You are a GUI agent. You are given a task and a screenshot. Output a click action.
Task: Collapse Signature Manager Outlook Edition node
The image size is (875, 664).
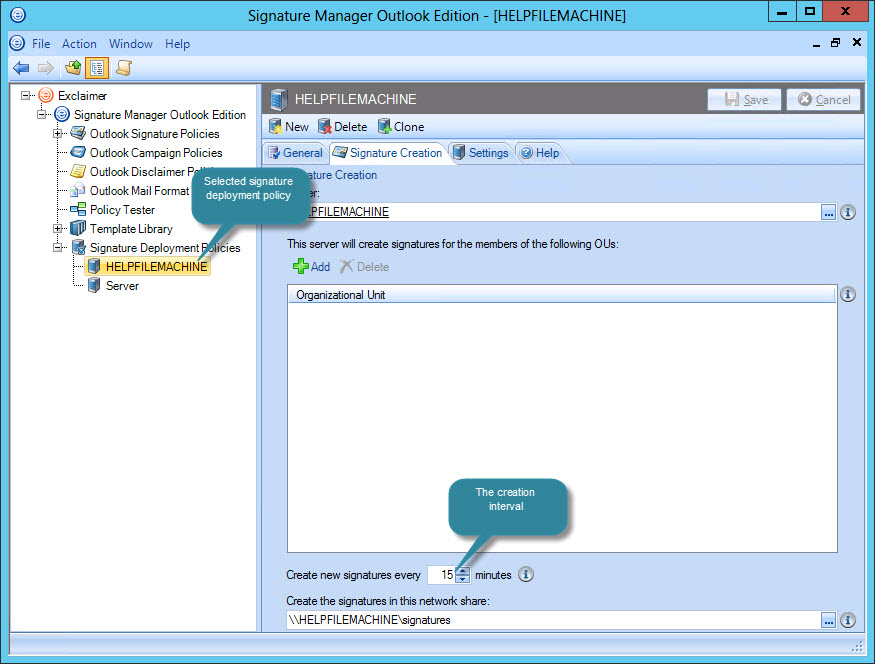[42, 114]
